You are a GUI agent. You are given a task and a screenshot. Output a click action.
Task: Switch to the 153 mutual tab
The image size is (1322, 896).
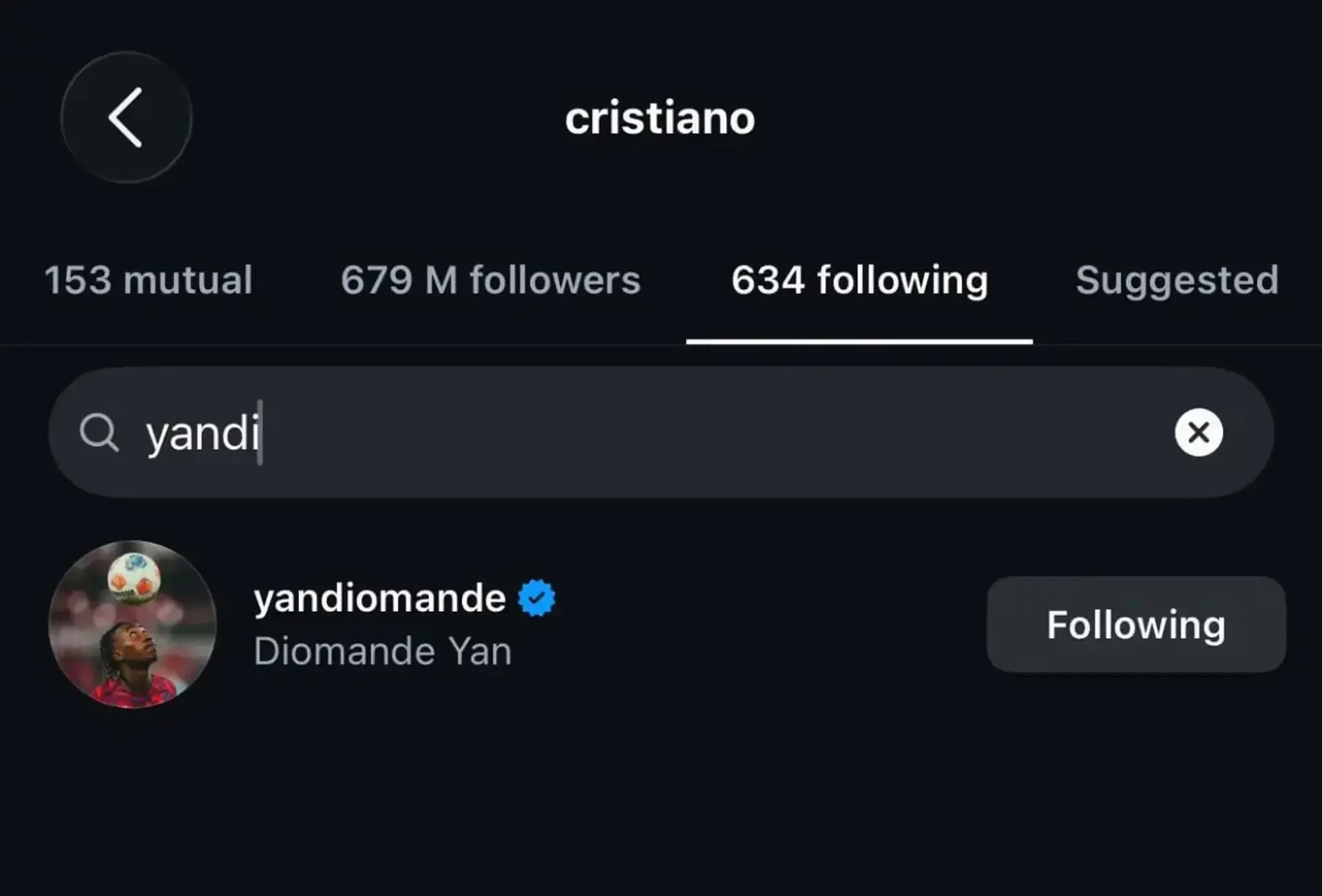click(x=148, y=280)
